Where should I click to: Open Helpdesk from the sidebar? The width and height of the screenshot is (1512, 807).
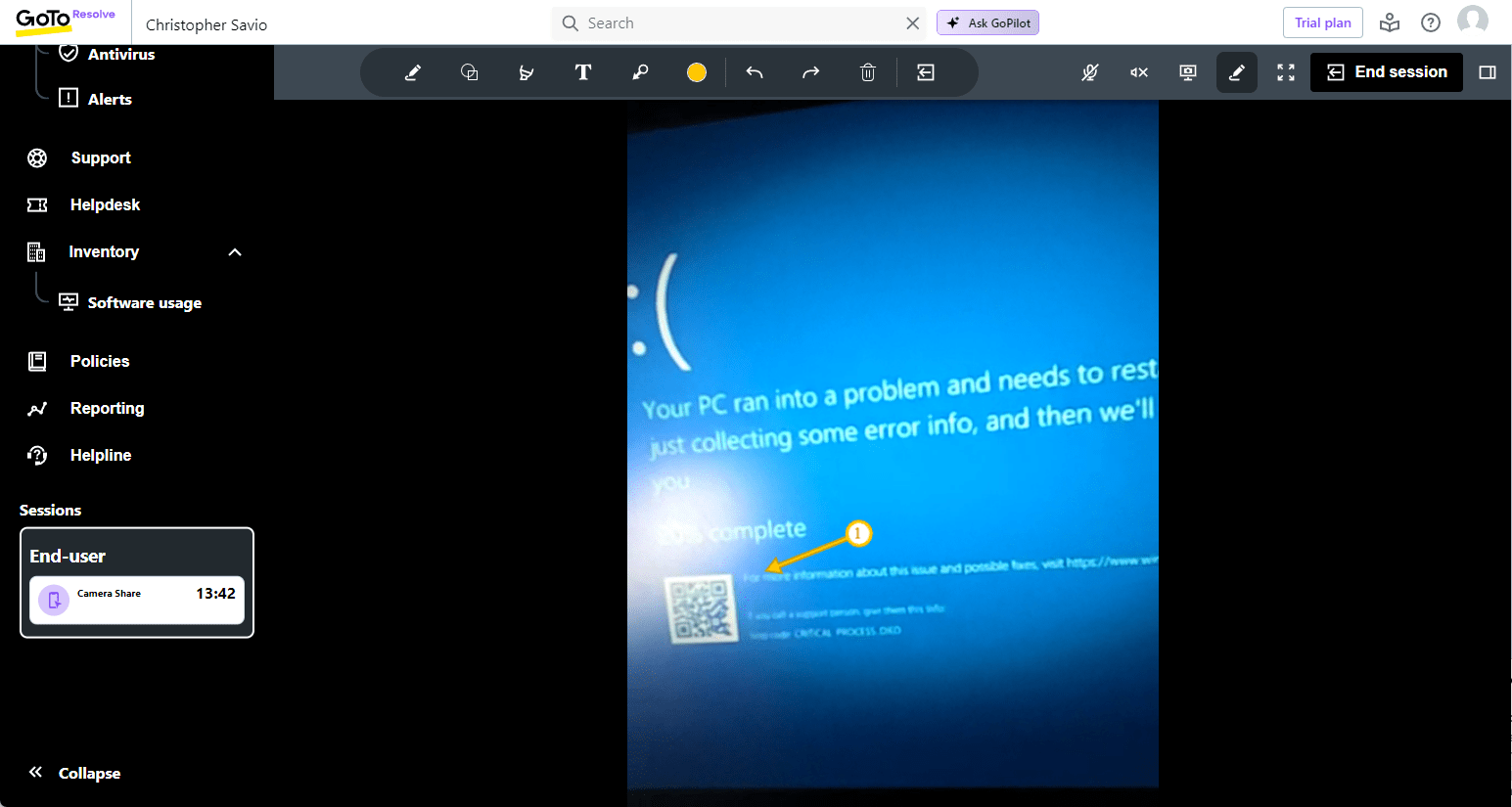click(x=84, y=204)
